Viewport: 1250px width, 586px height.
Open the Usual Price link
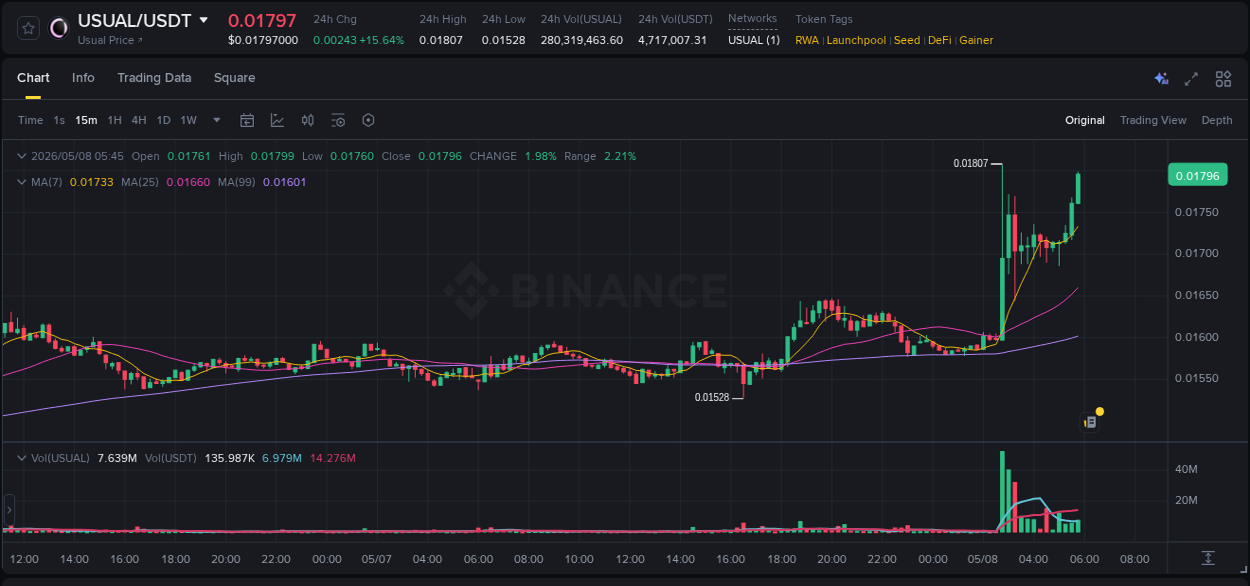(110, 40)
